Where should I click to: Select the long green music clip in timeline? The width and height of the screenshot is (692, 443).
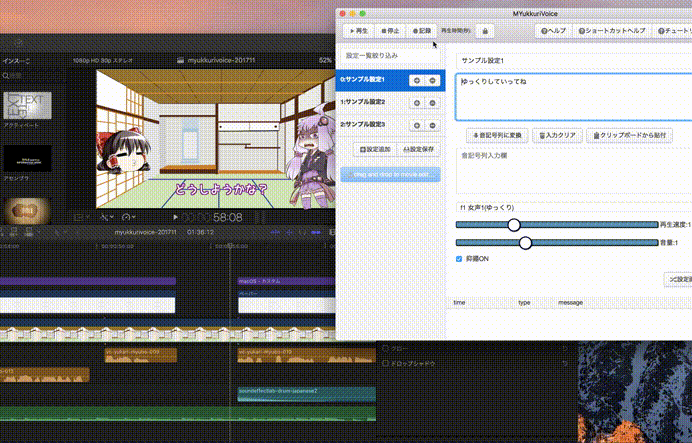pyautogui.click(x=188, y=413)
